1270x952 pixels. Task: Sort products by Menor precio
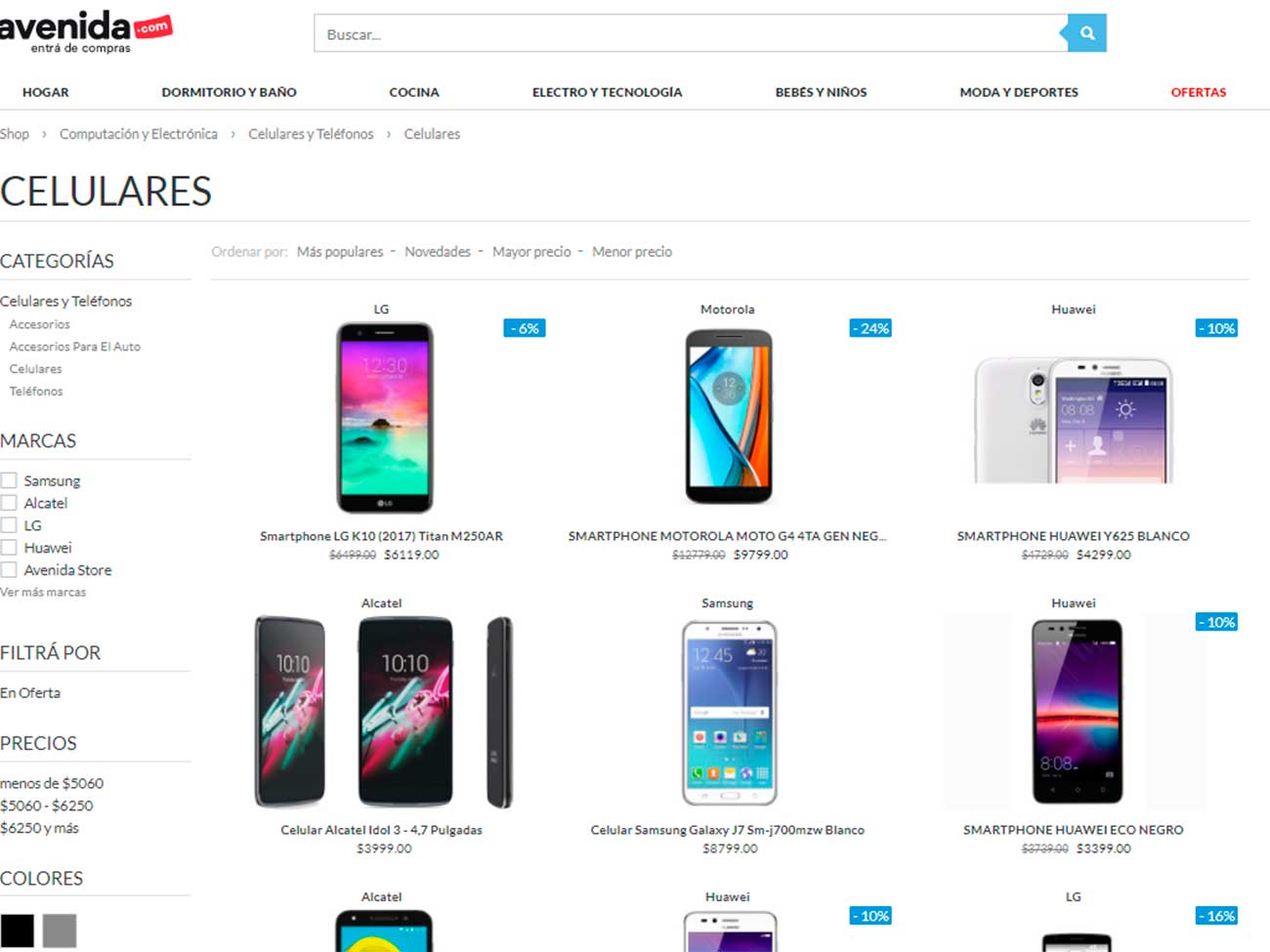click(x=632, y=252)
